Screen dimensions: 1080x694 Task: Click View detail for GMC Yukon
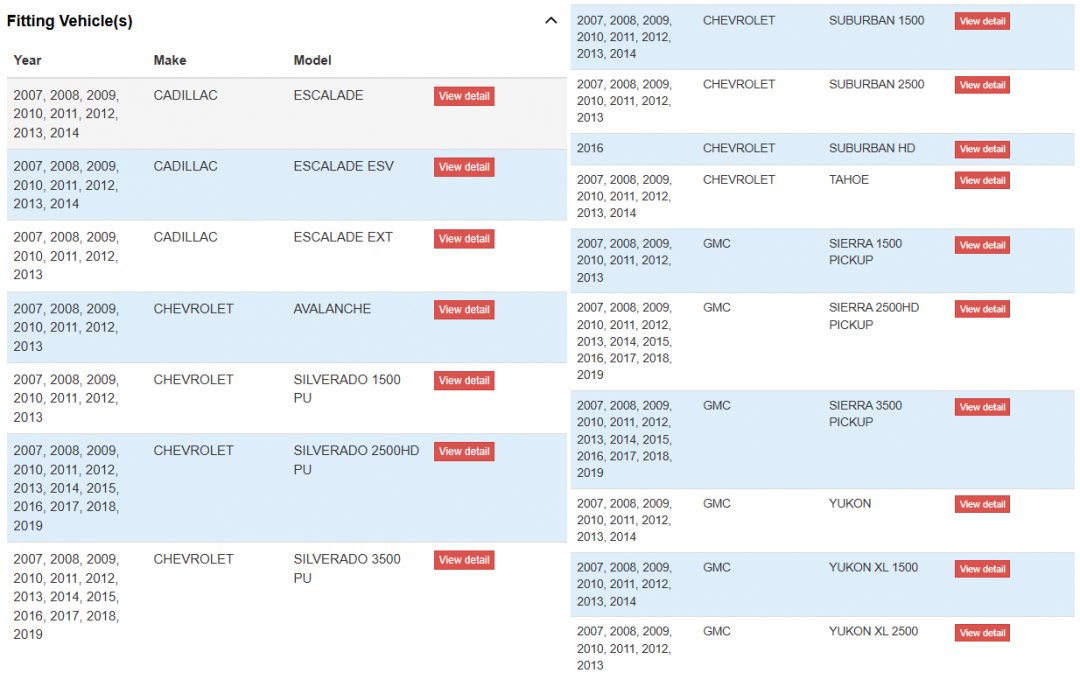coord(982,505)
